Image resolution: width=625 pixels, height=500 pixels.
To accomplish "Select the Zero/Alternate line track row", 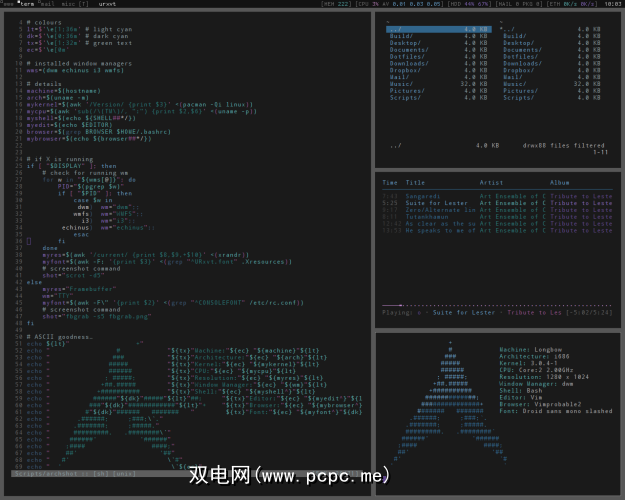I will (497, 210).
